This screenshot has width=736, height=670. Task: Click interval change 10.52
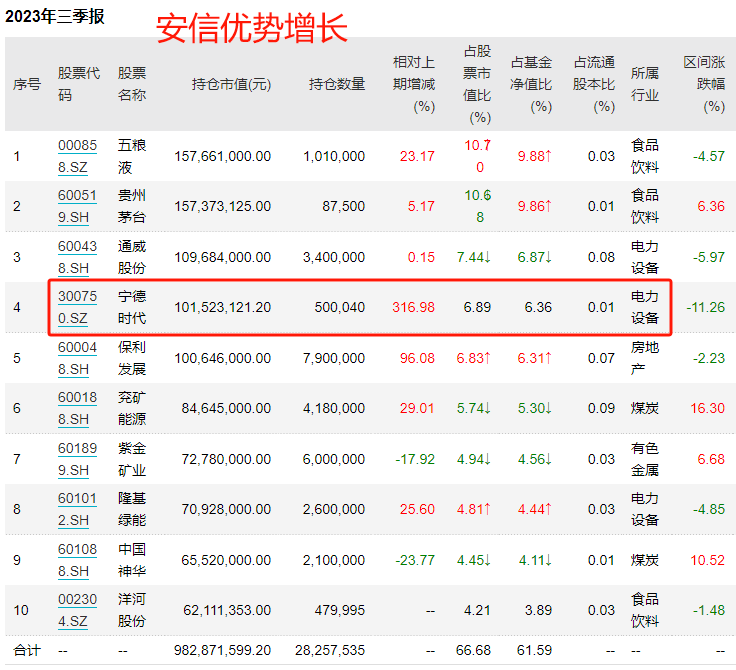pos(707,560)
